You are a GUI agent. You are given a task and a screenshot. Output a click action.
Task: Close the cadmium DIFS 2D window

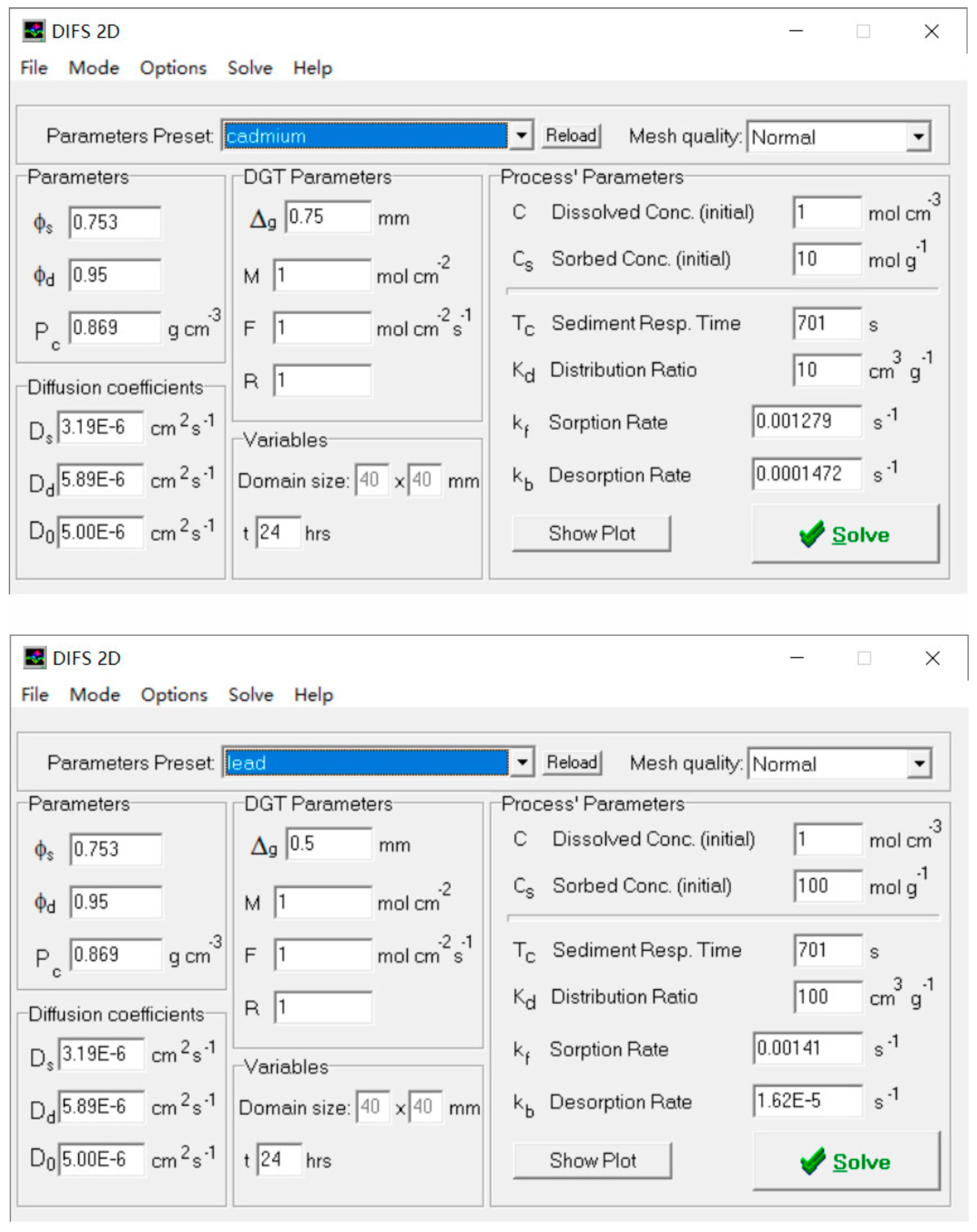(x=932, y=31)
